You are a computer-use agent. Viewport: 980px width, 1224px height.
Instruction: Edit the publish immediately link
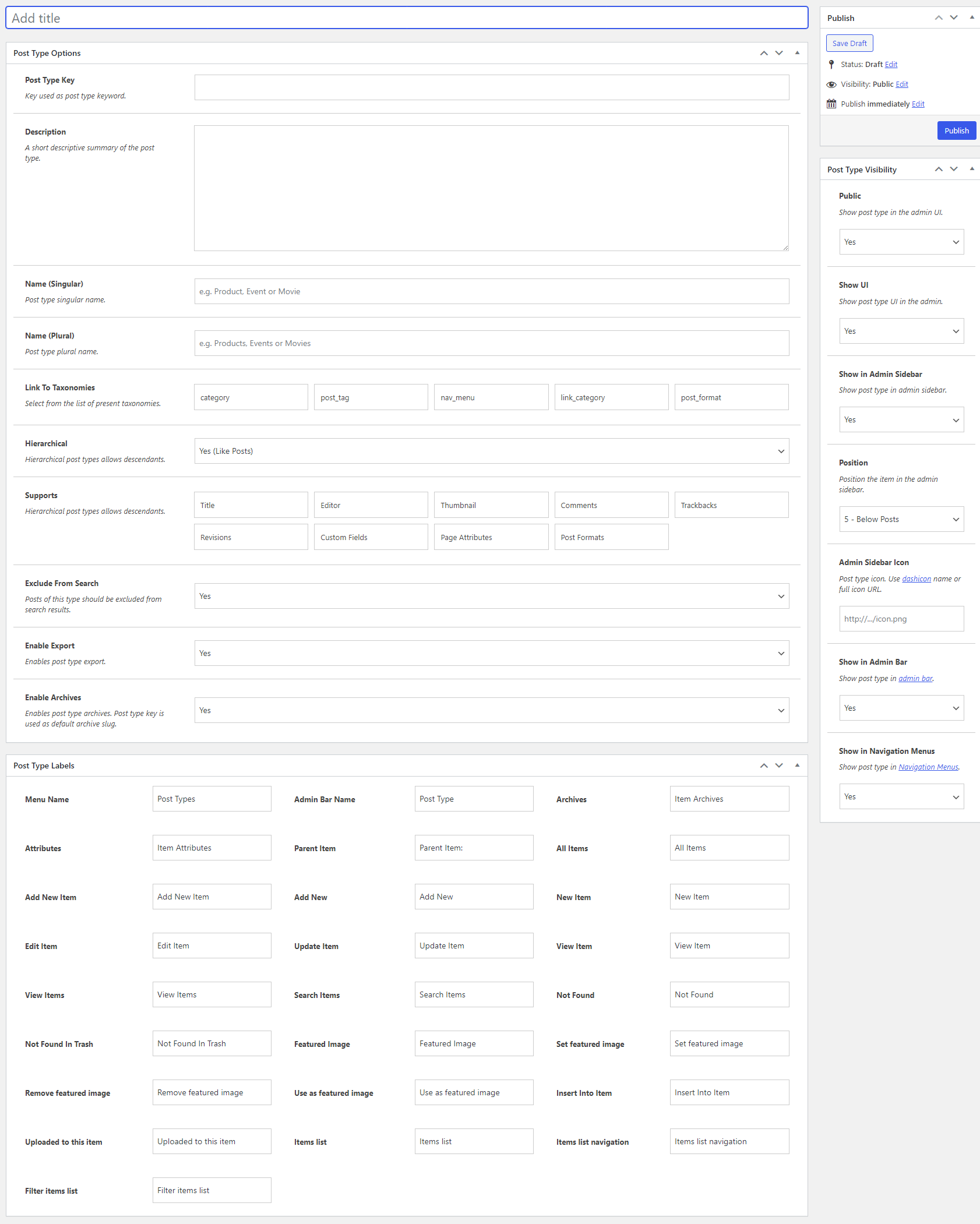pos(918,104)
